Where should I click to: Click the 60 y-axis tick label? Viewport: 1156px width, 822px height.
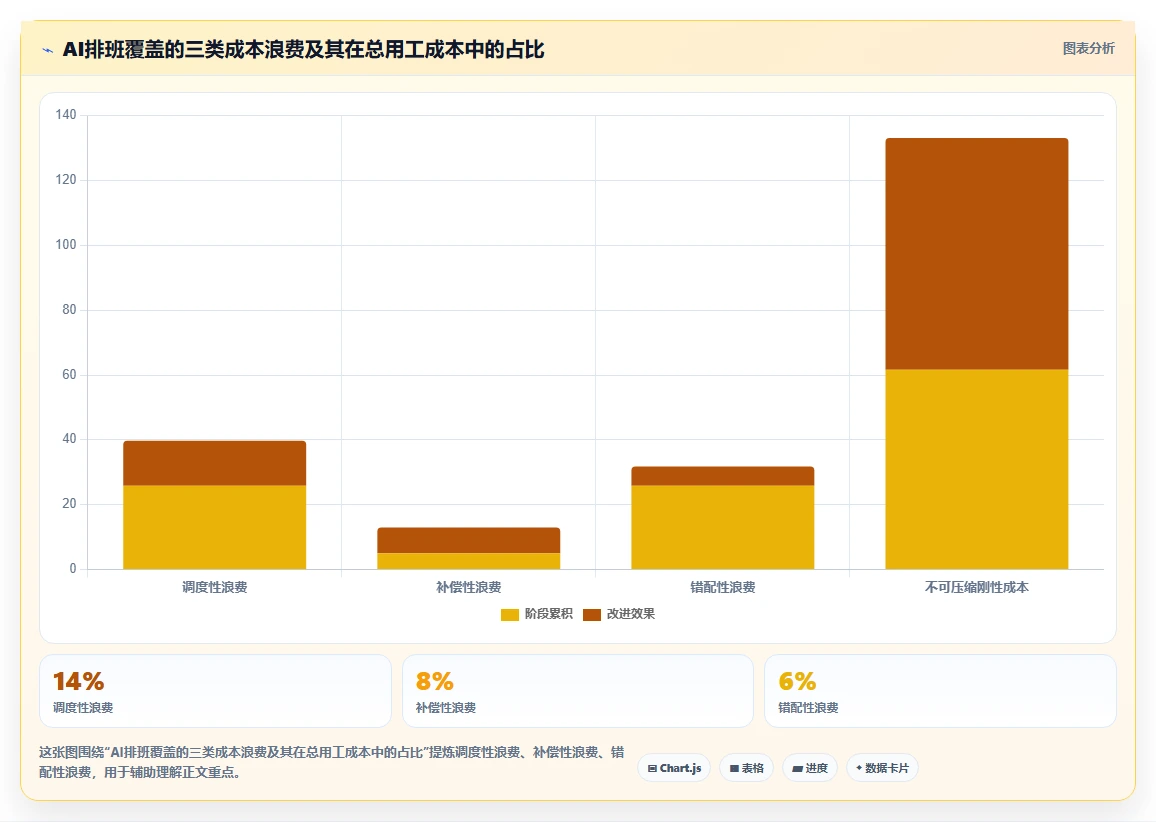point(69,375)
